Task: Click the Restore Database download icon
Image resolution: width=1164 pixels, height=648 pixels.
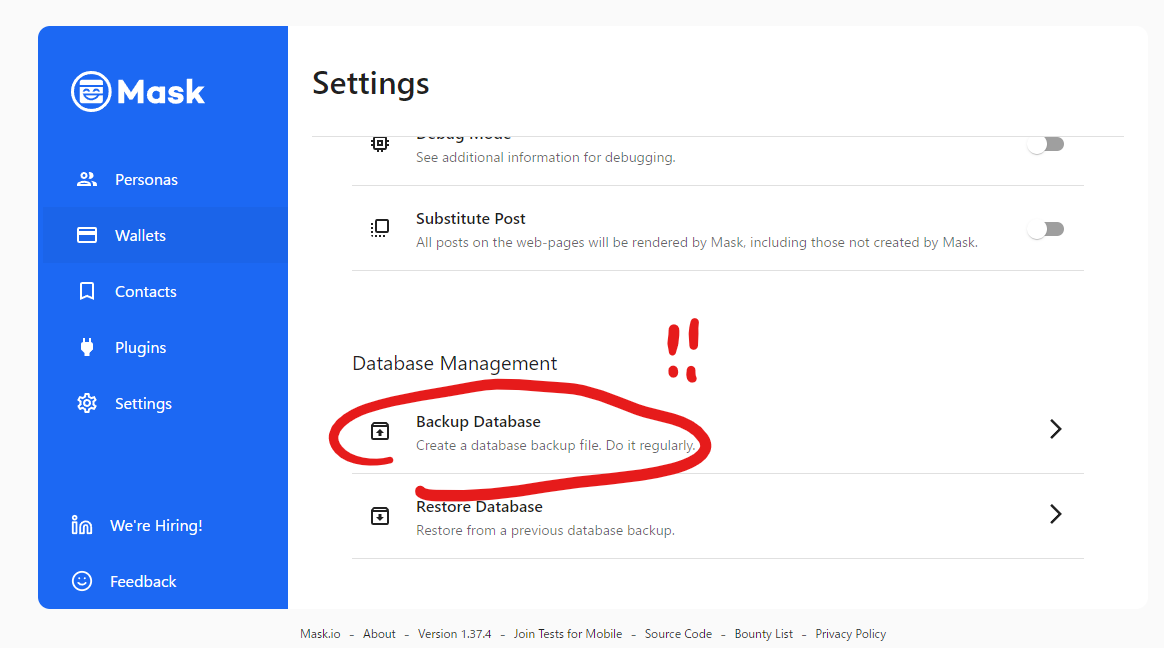Action: (x=379, y=516)
